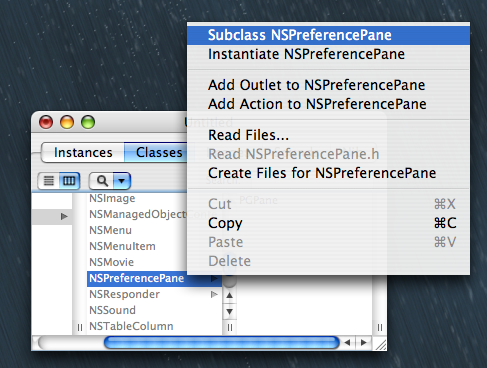The image size is (487, 368).
Task: Switch to outline list view icon
Action: coord(49,181)
